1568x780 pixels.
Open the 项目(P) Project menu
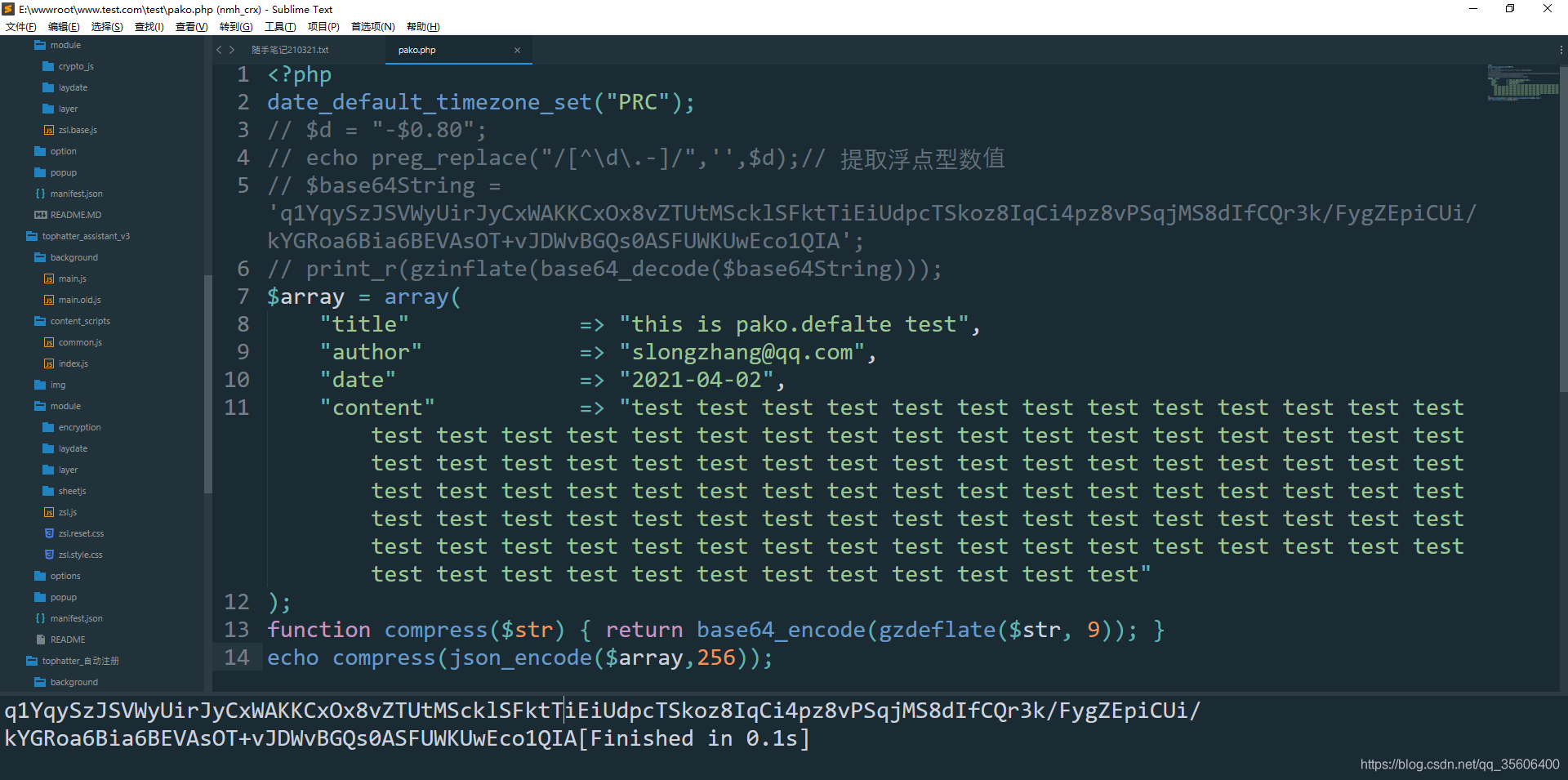tap(323, 27)
